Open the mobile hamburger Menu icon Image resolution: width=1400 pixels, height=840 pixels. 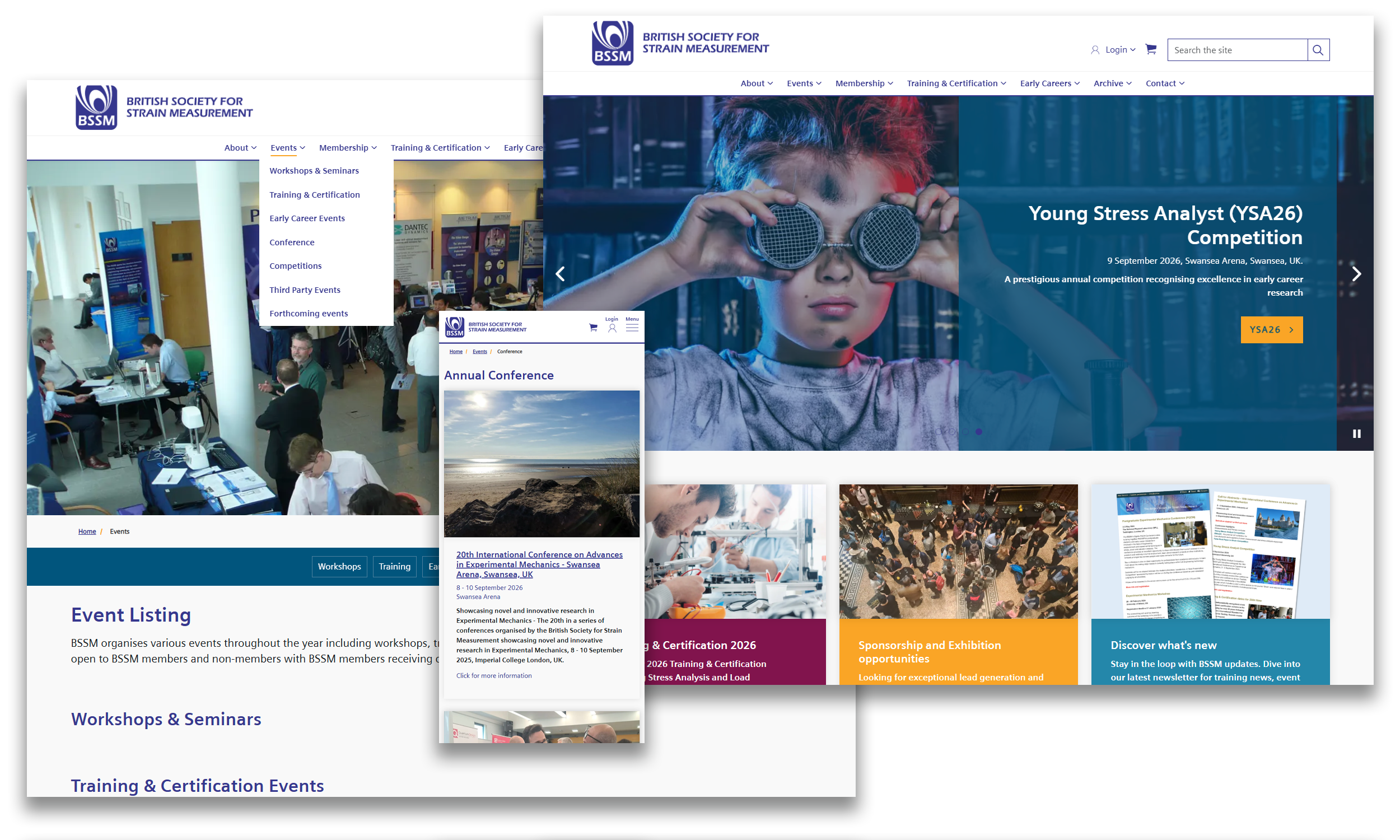pyautogui.click(x=632, y=328)
